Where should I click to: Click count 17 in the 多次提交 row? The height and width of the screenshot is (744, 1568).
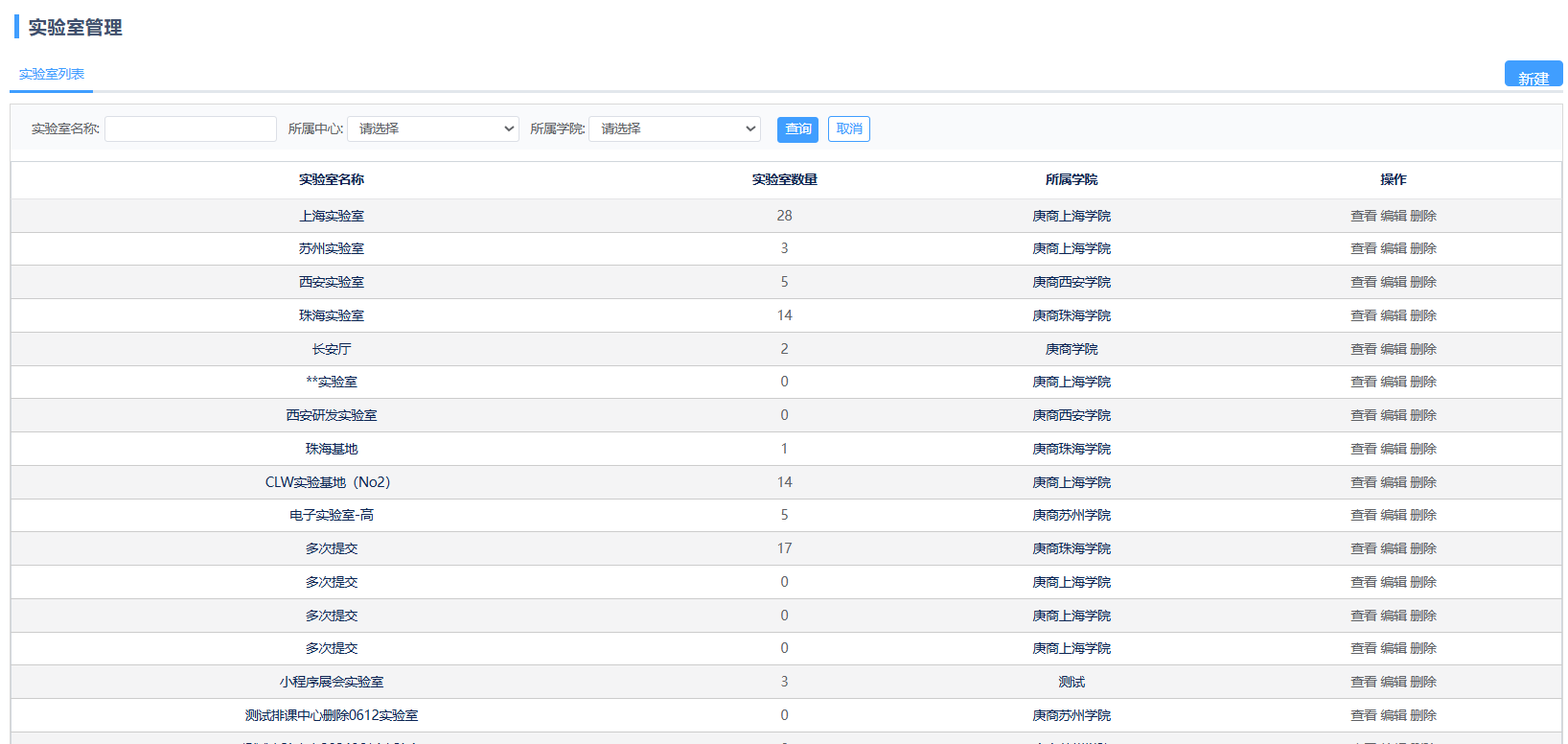tap(784, 548)
